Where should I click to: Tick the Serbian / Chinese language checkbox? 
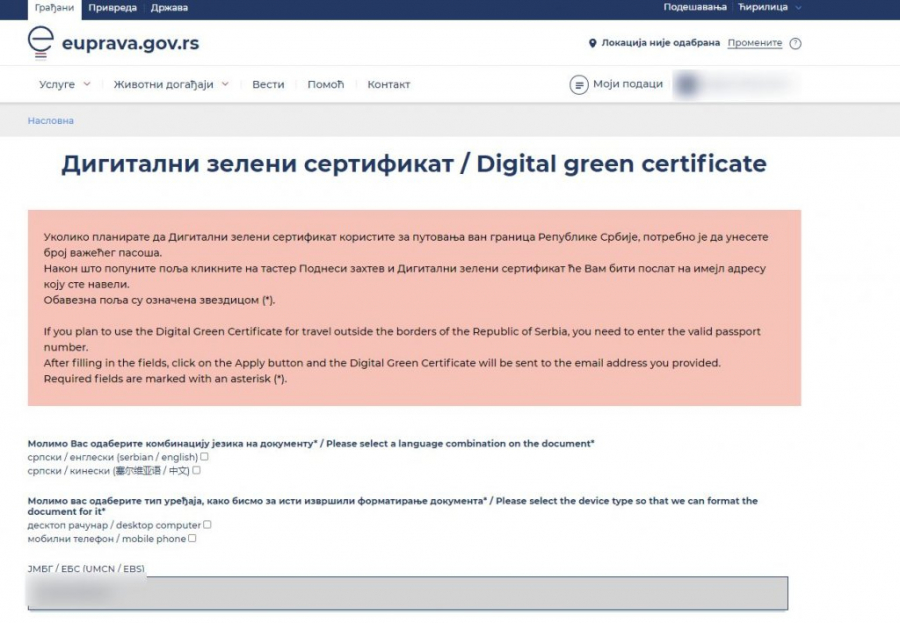[196, 470]
